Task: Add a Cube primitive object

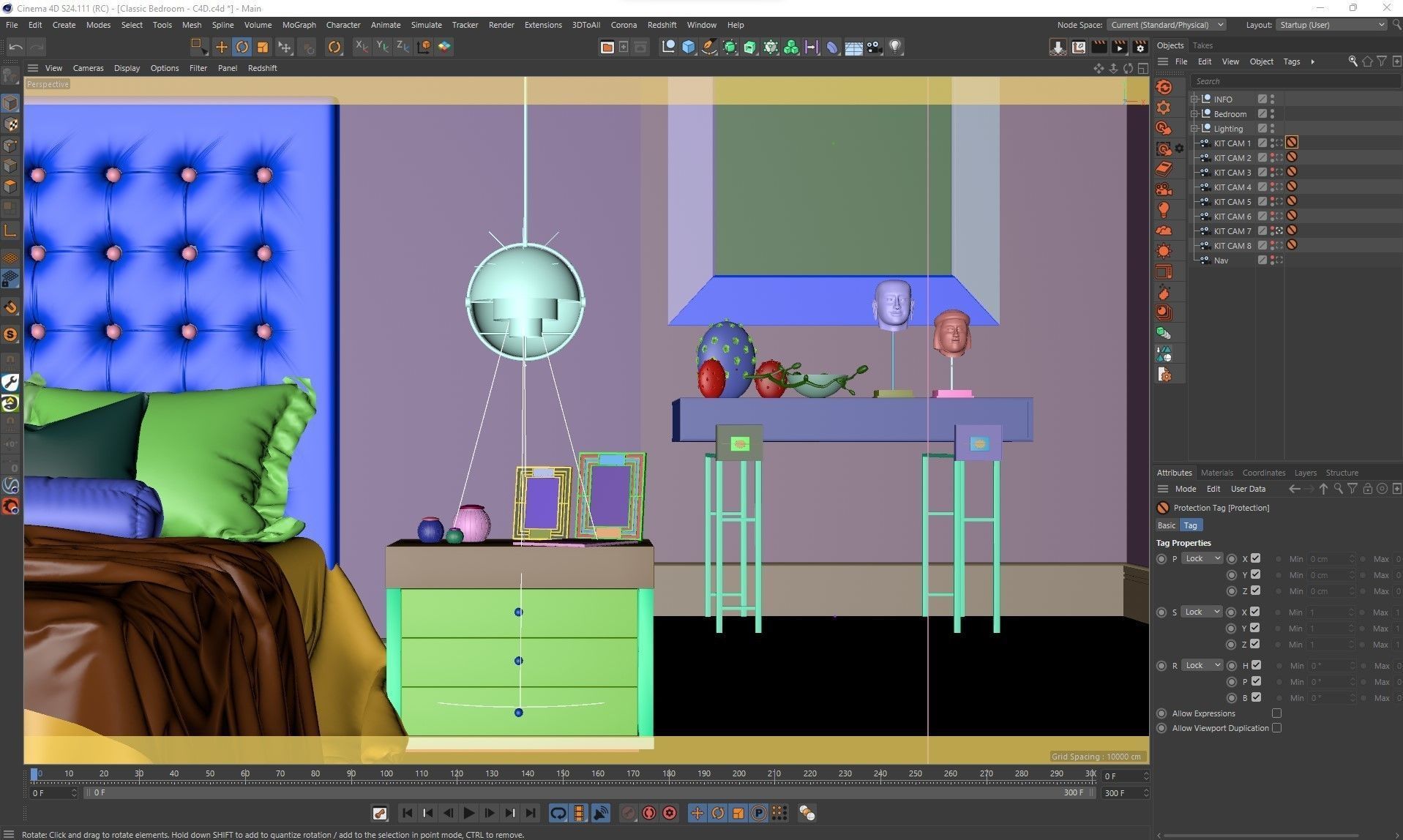Action: pyautogui.click(x=689, y=47)
